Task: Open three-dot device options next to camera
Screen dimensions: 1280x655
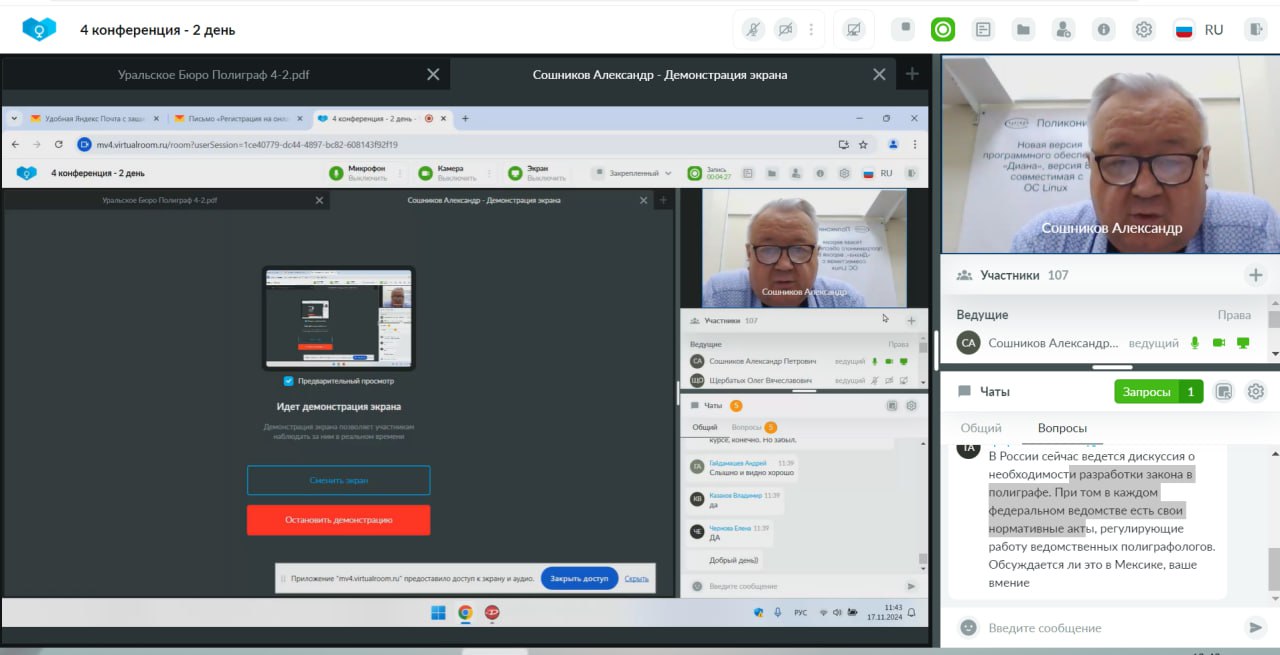Action: point(811,30)
